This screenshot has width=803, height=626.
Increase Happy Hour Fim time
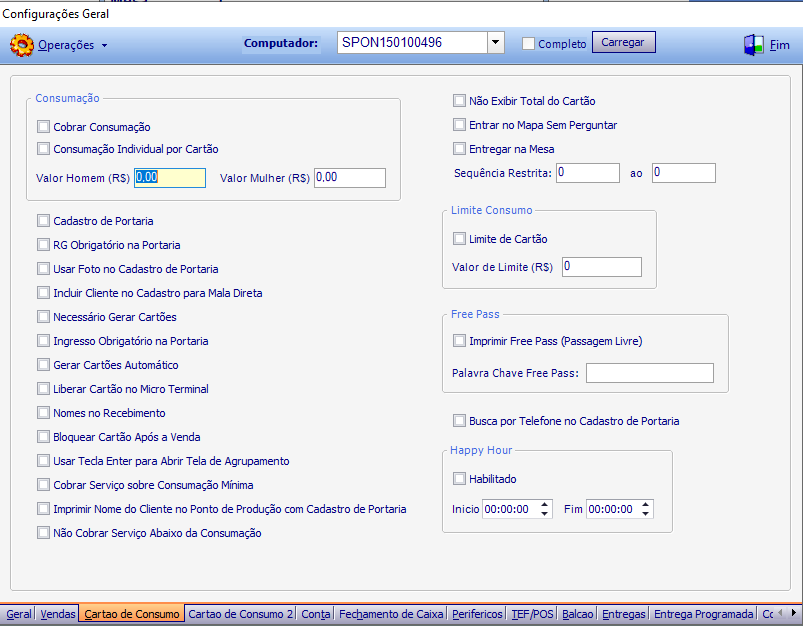[x=646, y=504]
